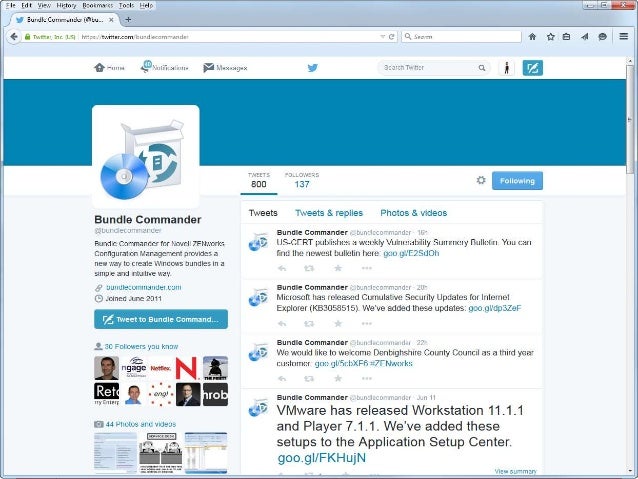Reply to the US-CERT bulletin tweet

point(282,268)
